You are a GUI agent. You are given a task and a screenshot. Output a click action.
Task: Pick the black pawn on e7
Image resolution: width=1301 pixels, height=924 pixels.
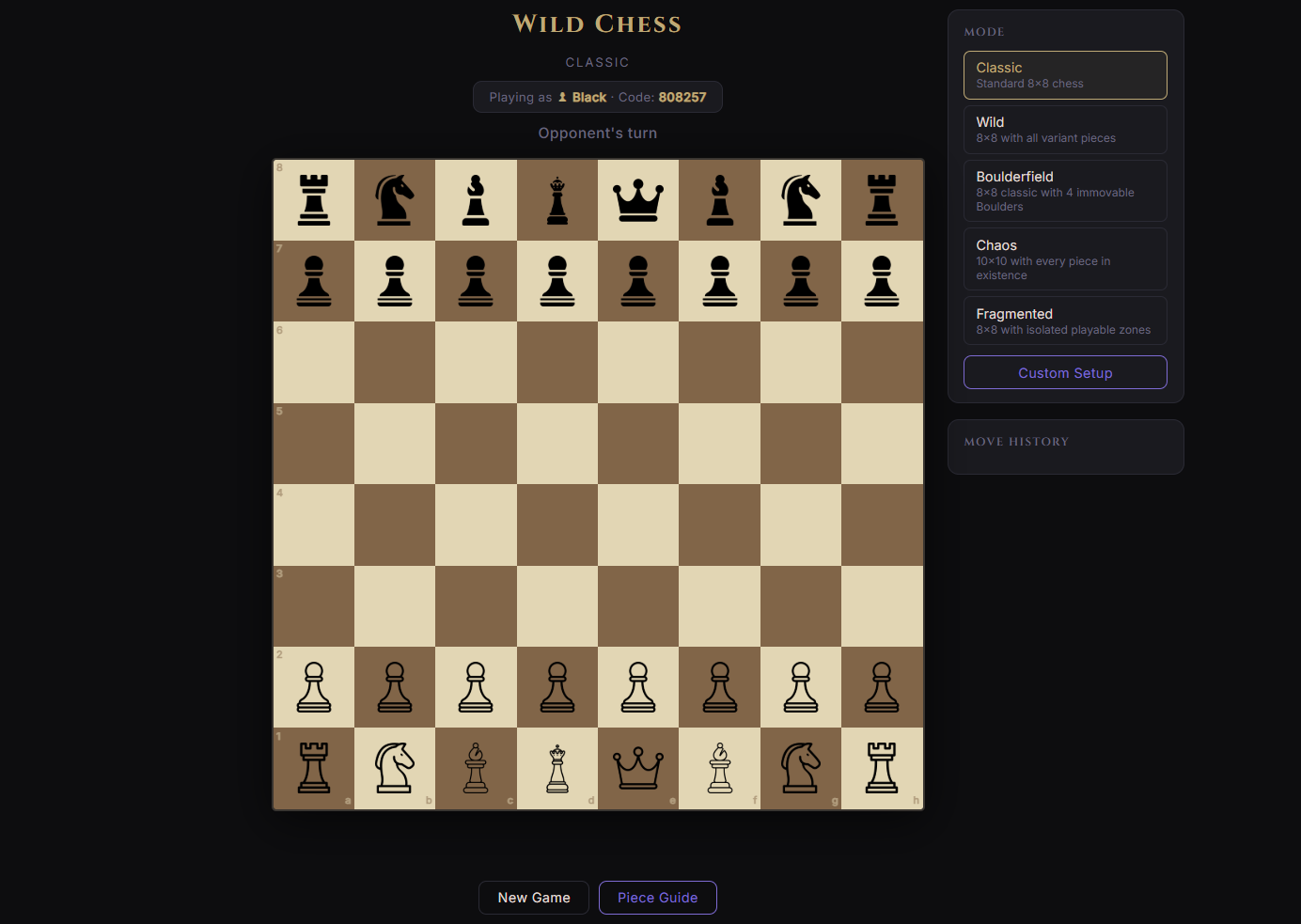tap(638, 281)
